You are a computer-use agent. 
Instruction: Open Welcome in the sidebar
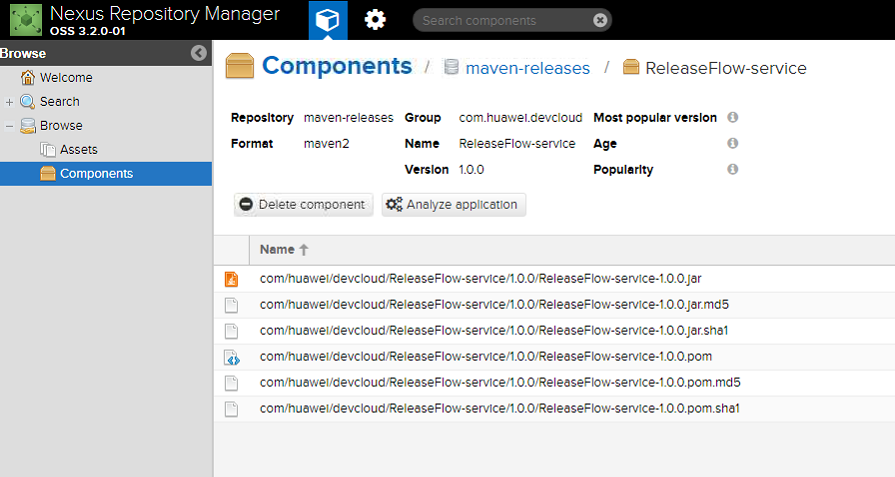click(x=65, y=78)
